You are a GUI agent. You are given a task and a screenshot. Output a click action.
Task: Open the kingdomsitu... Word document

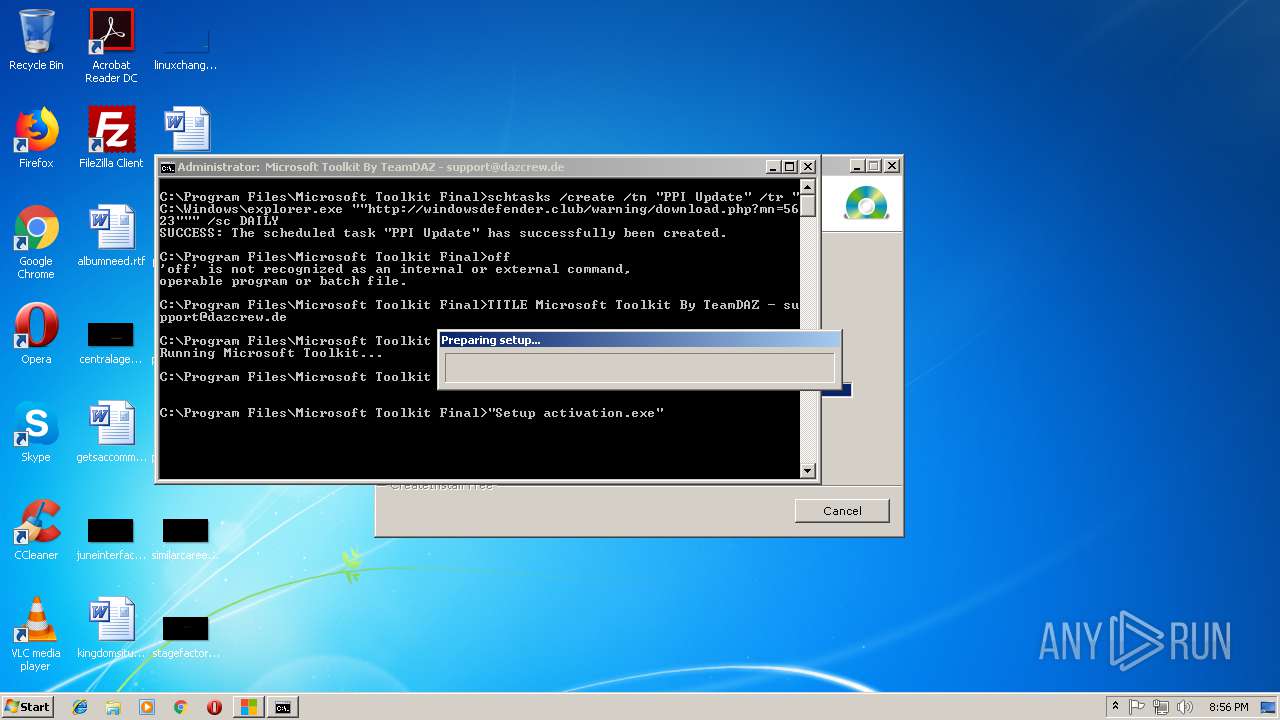[111, 628]
